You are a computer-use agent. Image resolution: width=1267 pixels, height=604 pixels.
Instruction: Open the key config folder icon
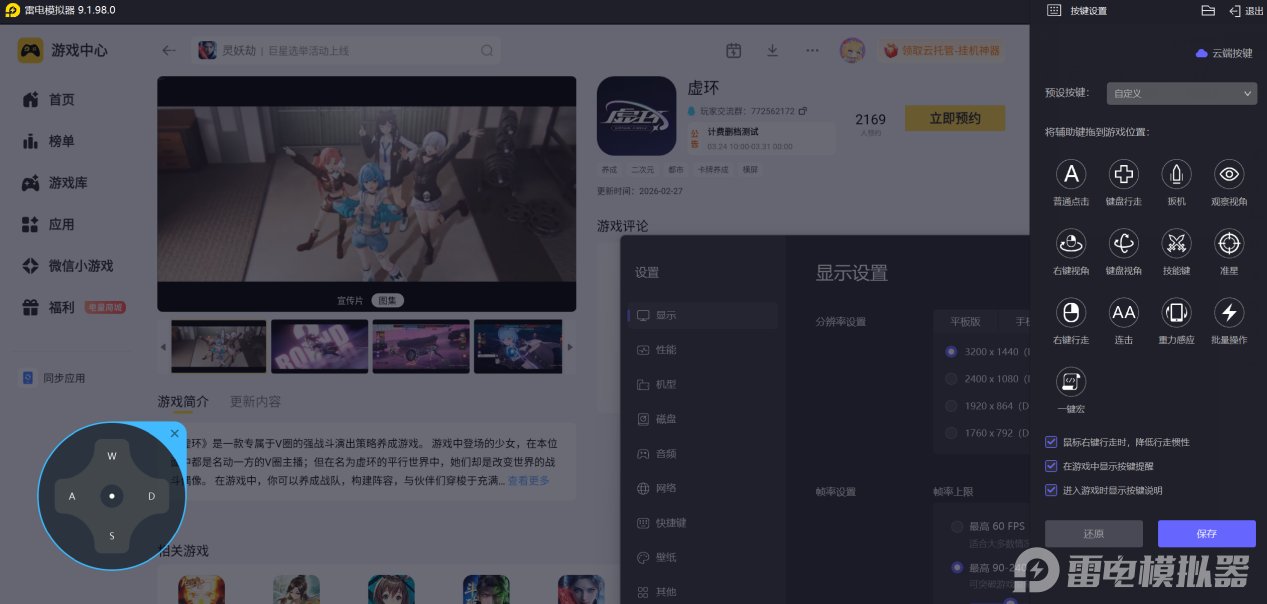(1208, 10)
